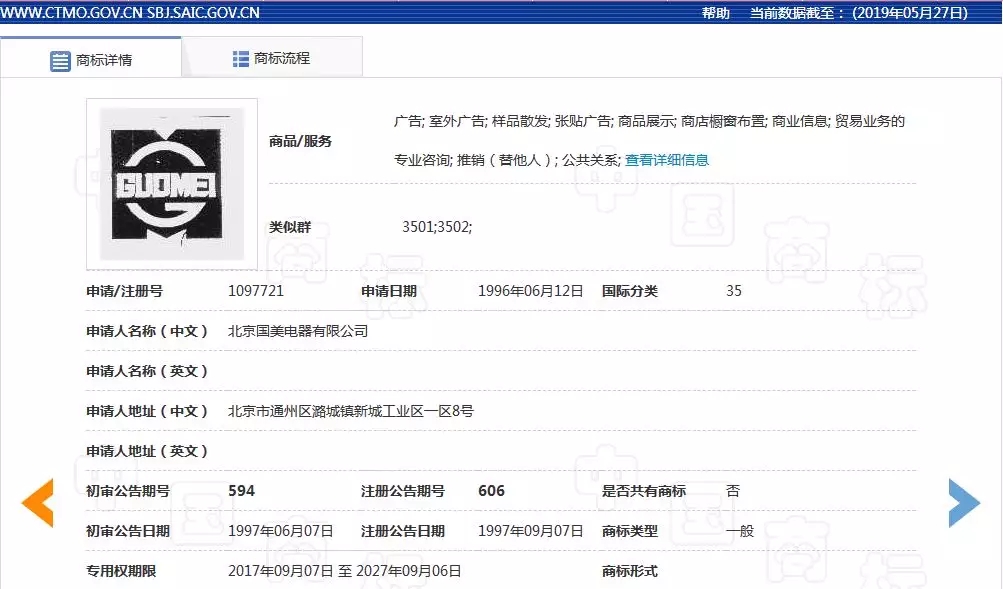Click the 专用权期限 label
This screenshot has width=1003, height=589.
pos(122,571)
